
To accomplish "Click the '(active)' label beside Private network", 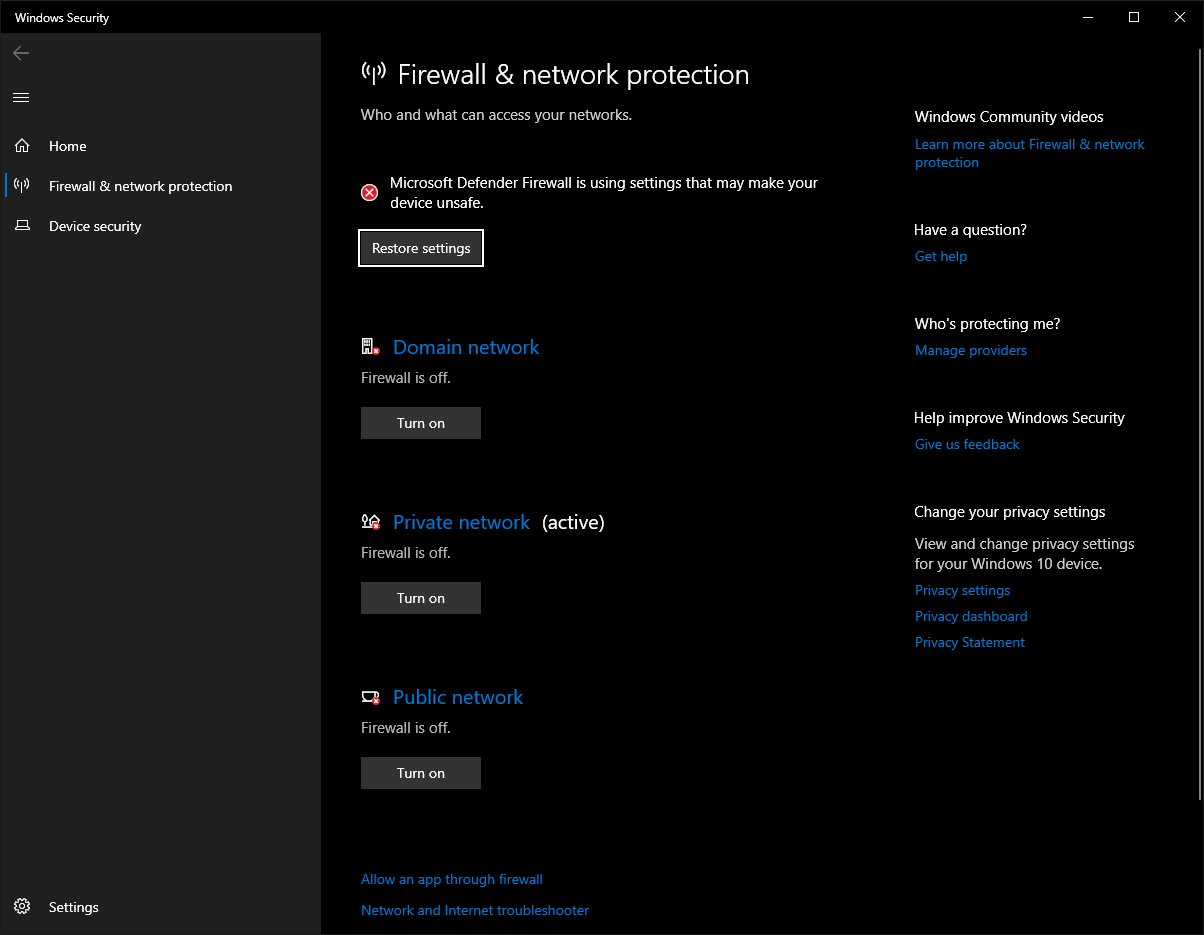I will coord(573,522).
